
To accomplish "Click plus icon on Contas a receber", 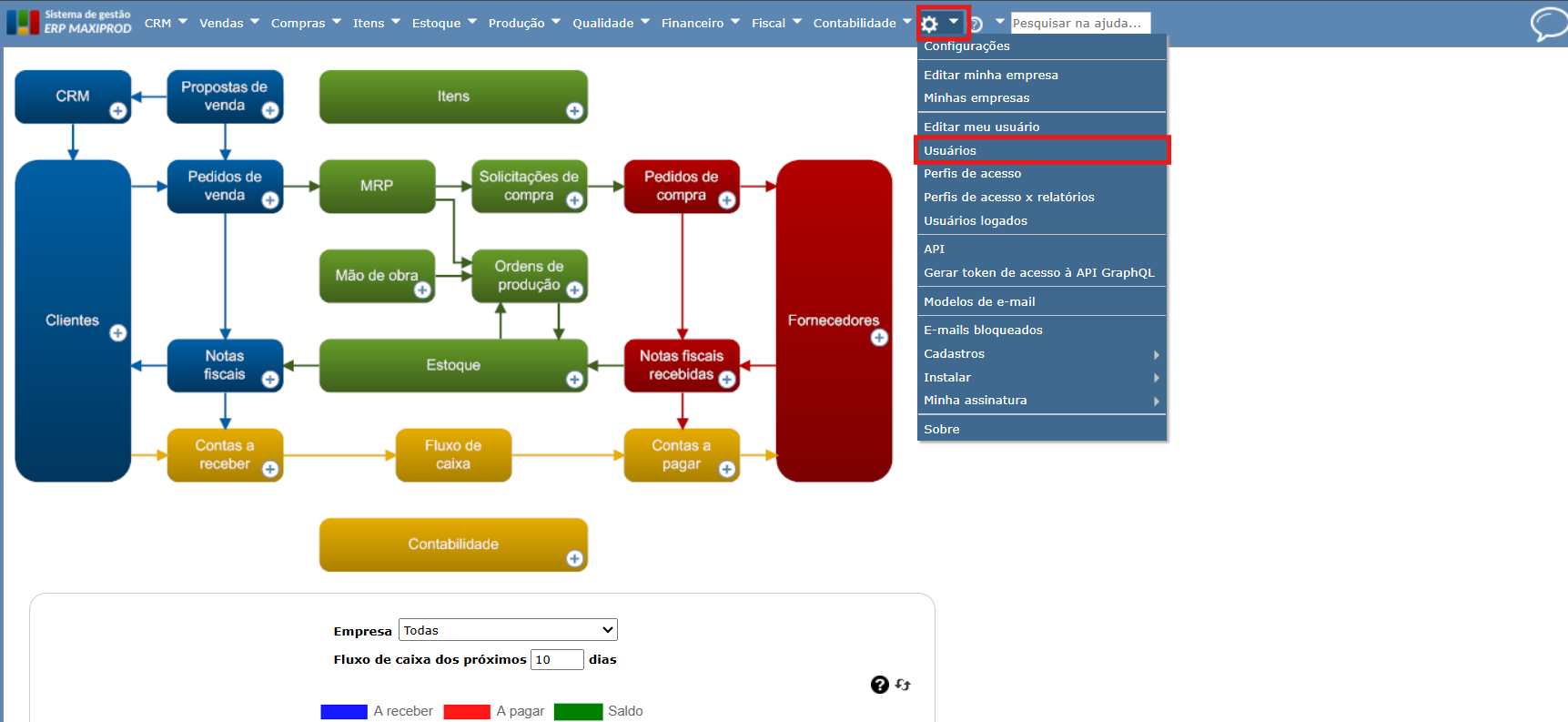I will coord(270,469).
